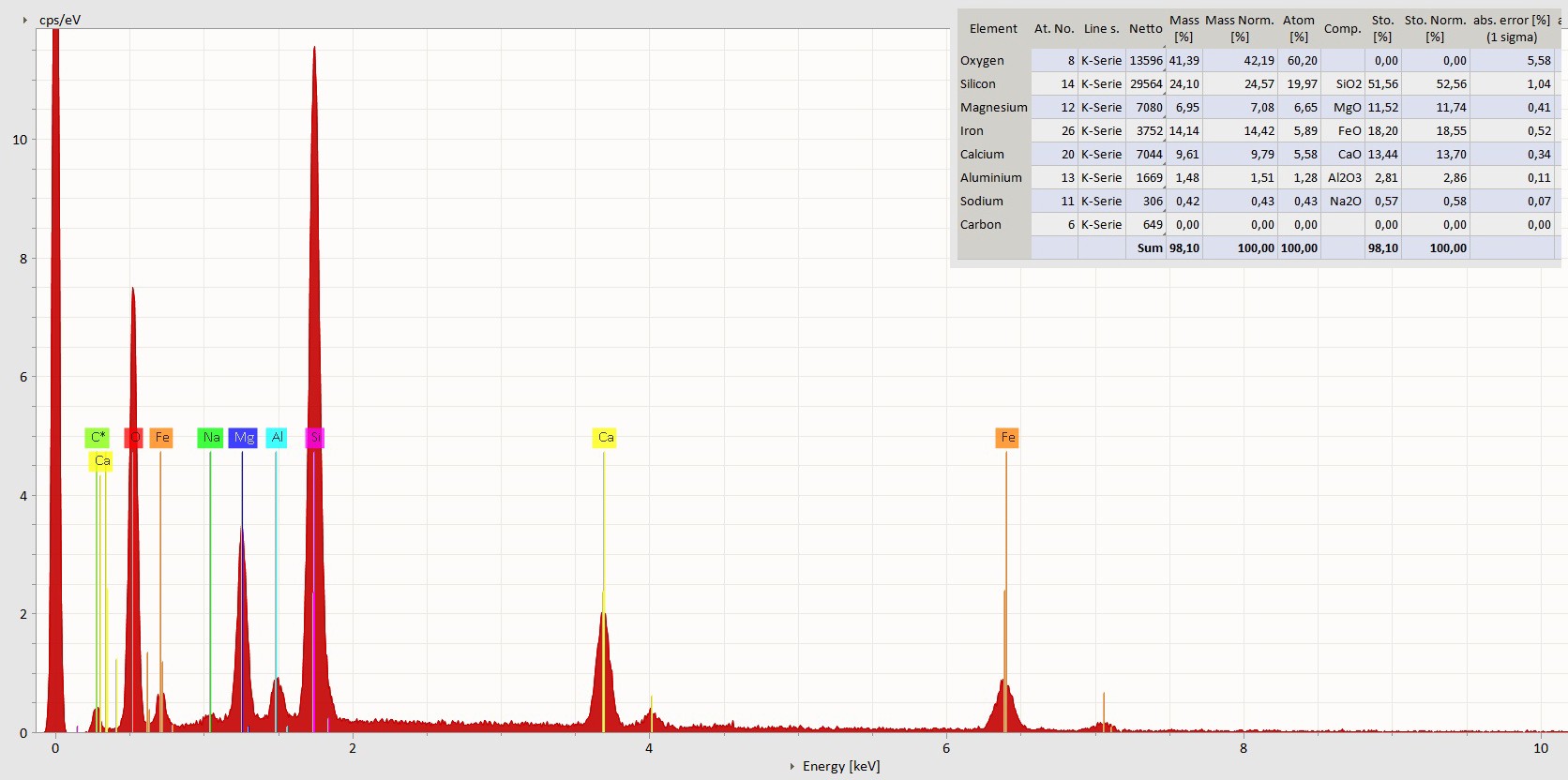The width and height of the screenshot is (1568, 780).
Task: Select the magenta Si element label
Action: (x=315, y=438)
